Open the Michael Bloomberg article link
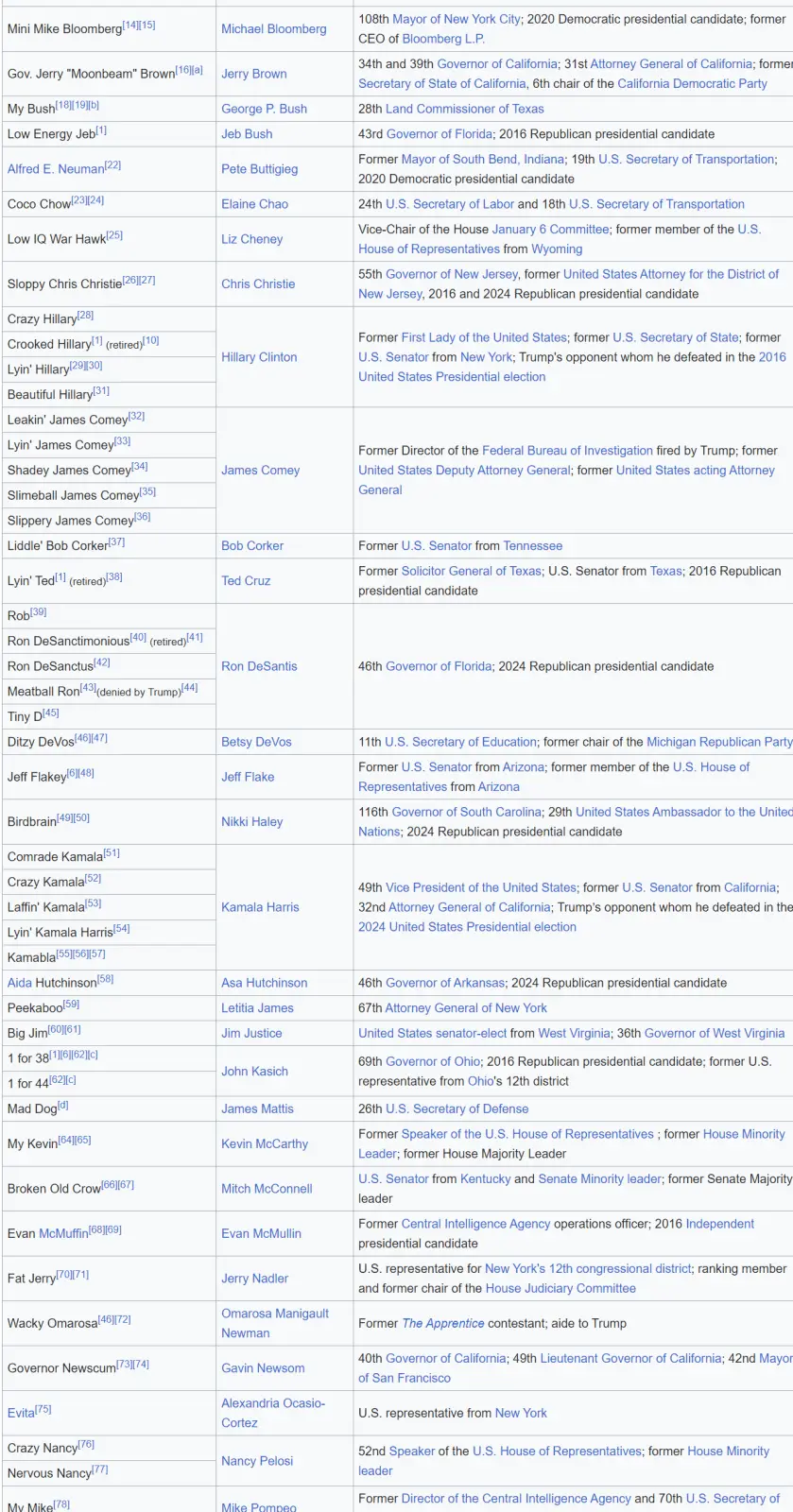 click(273, 29)
